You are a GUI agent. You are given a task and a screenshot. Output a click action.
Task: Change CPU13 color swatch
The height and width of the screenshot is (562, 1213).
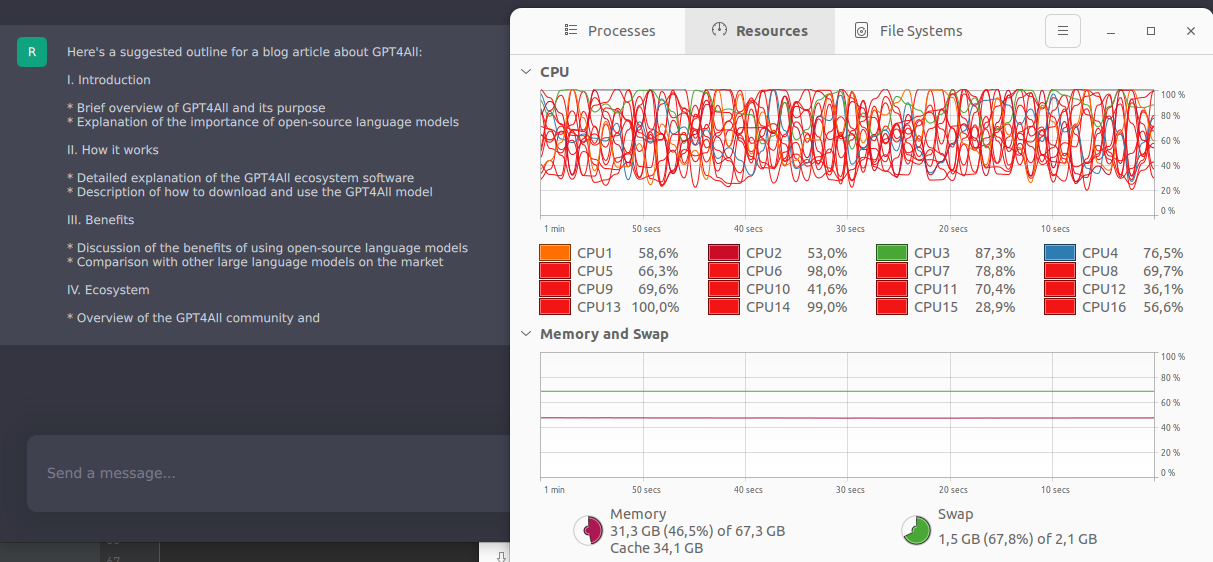tap(555, 307)
